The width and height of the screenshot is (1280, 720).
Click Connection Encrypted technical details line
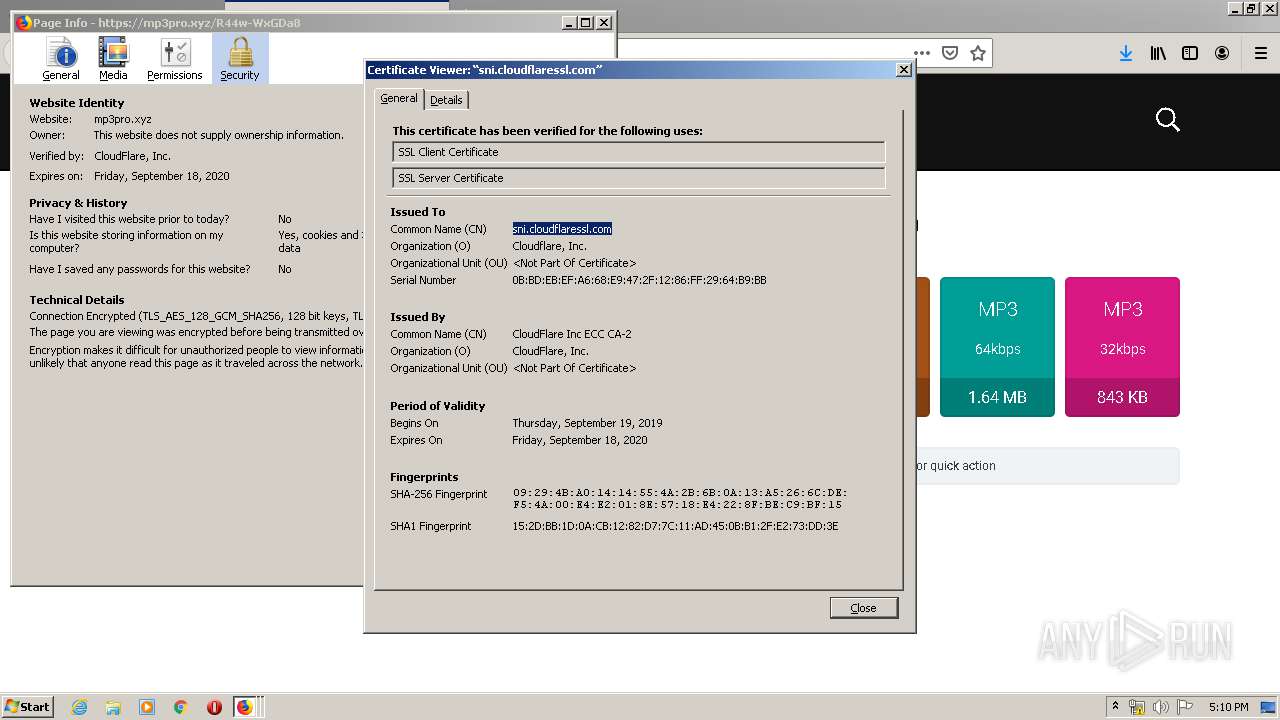[196, 316]
